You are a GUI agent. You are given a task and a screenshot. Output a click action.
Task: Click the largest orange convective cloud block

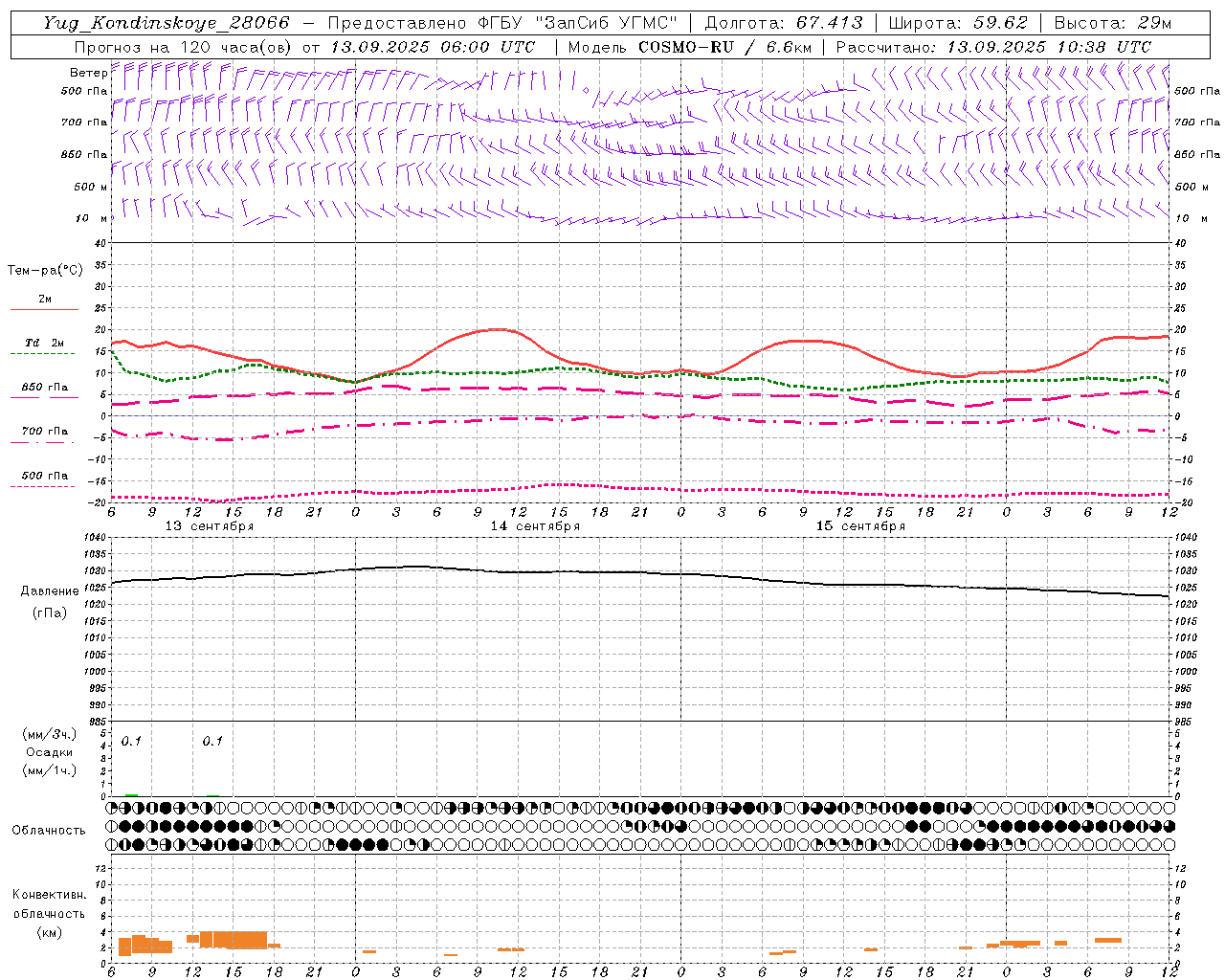click(x=234, y=940)
